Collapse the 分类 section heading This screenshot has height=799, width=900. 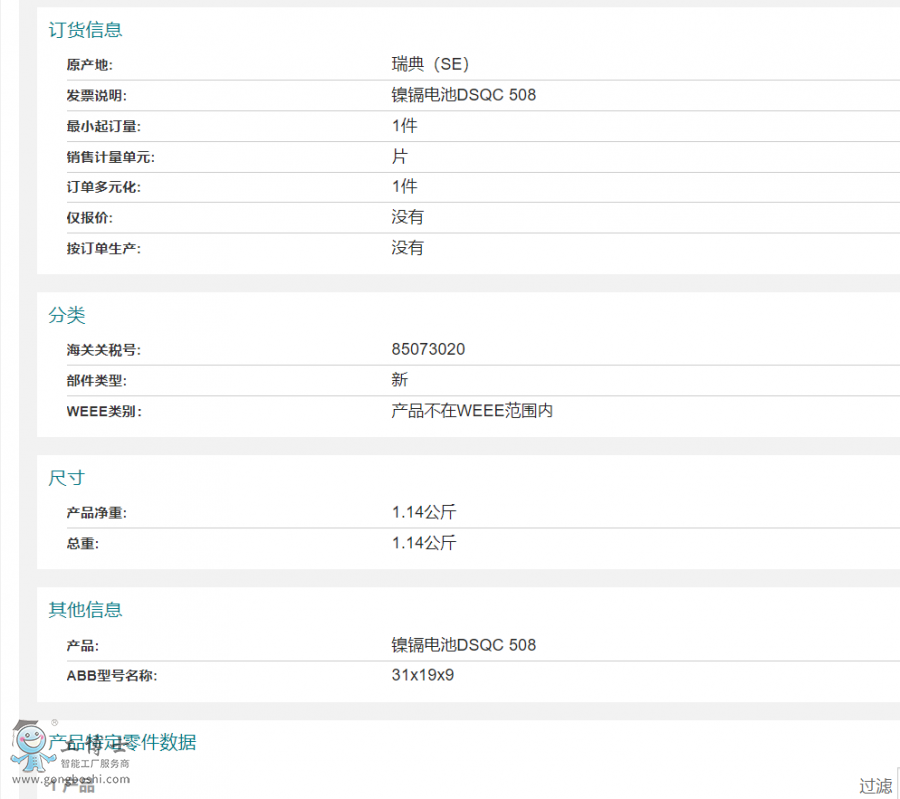point(67,315)
